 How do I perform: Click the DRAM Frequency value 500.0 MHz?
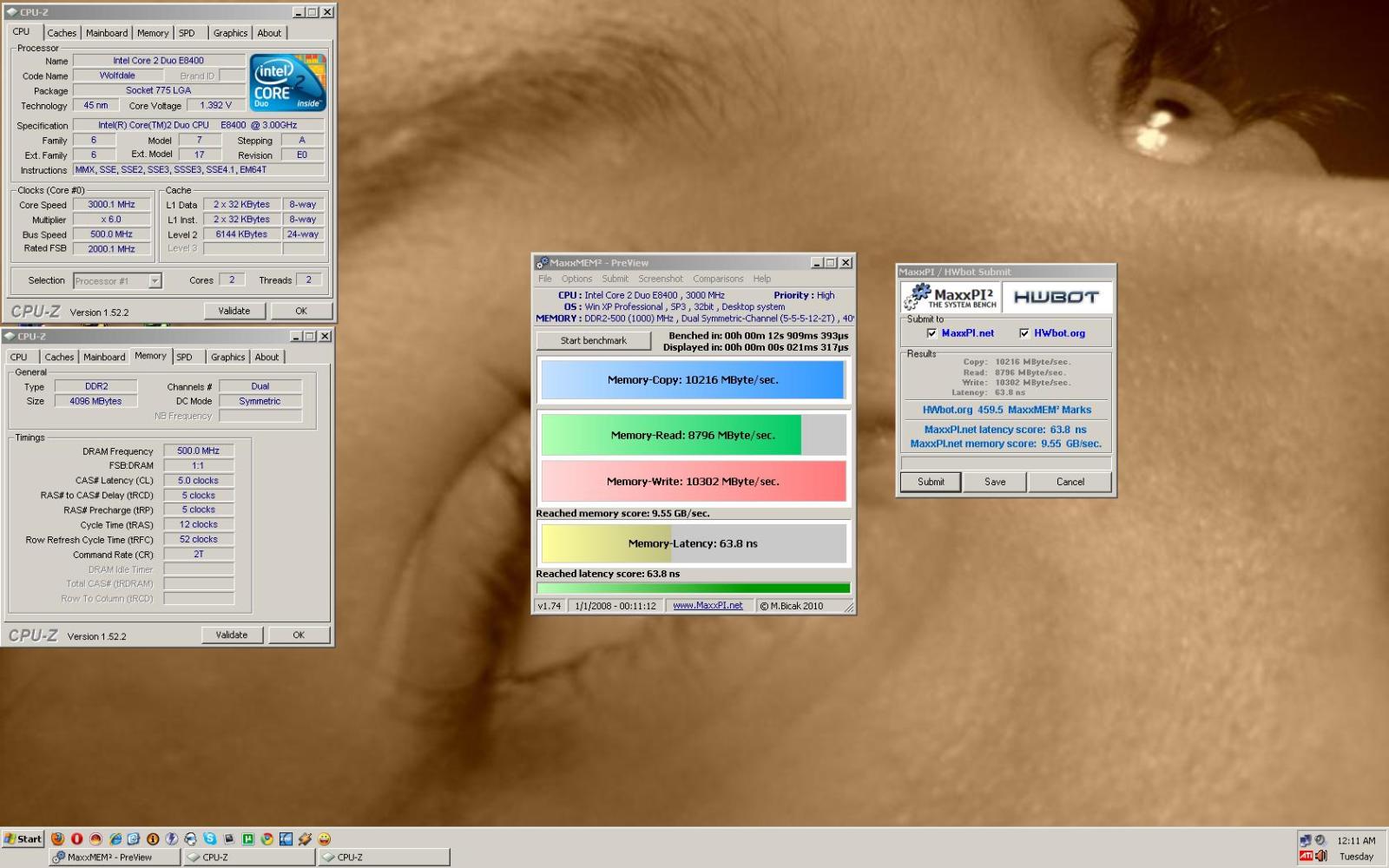(x=198, y=451)
